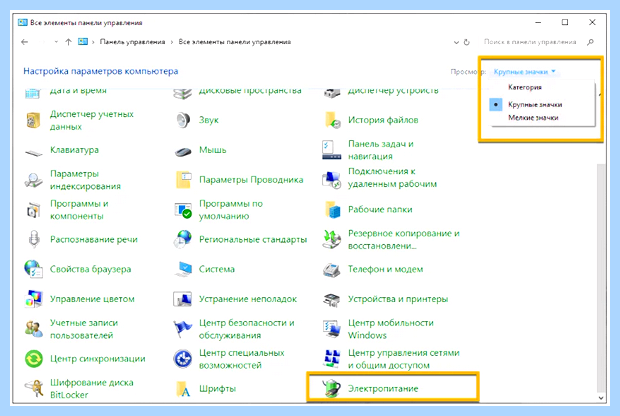Open the Рабочие папки icon
The height and width of the screenshot is (416, 620).
(332, 209)
